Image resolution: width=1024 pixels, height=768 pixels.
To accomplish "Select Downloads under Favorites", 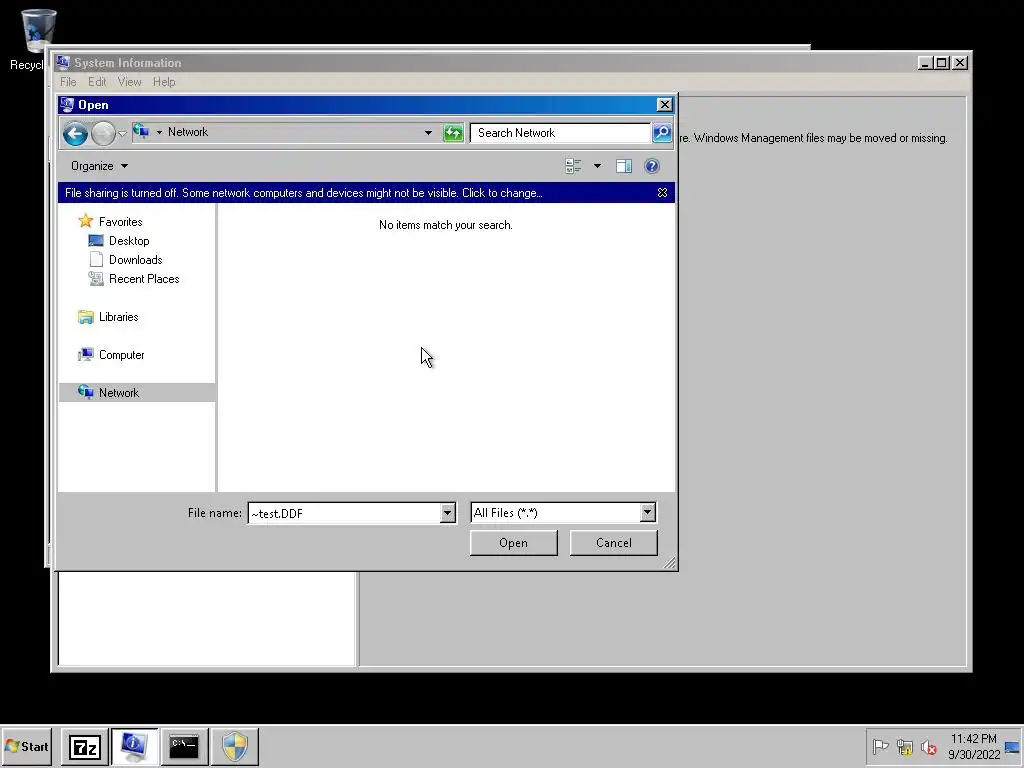I will pyautogui.click(x=135, y=260).
